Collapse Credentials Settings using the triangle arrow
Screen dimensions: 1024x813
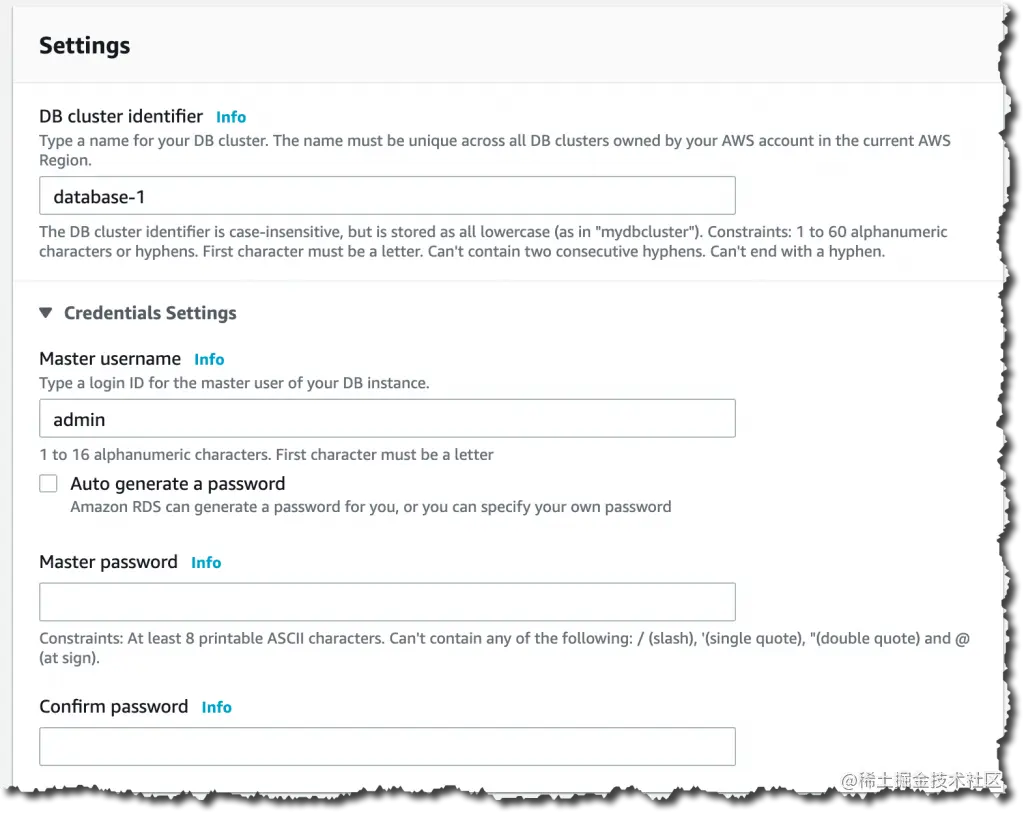click(x=46, y=313)
